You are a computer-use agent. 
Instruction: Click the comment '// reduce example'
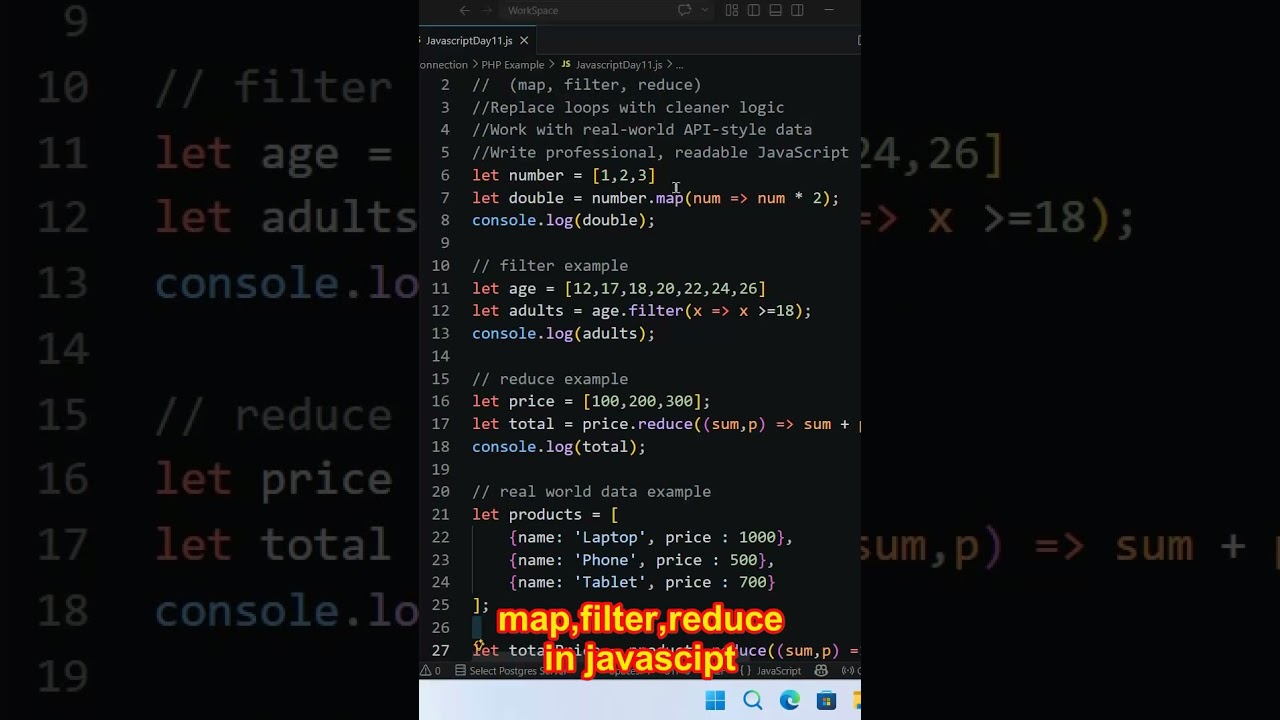pyautogui.click(x=550, y=379)
